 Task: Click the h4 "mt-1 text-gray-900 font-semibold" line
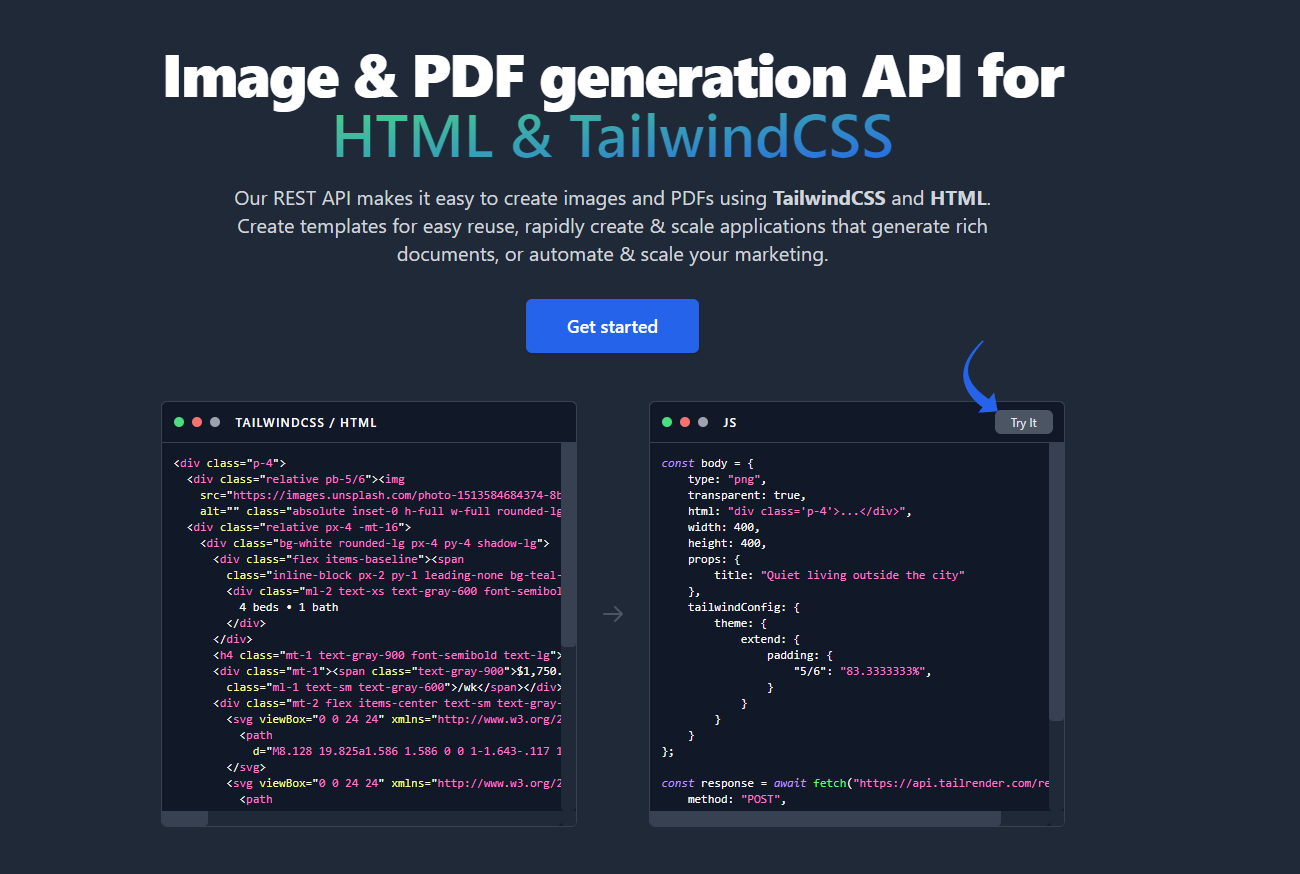pos(387,655)
